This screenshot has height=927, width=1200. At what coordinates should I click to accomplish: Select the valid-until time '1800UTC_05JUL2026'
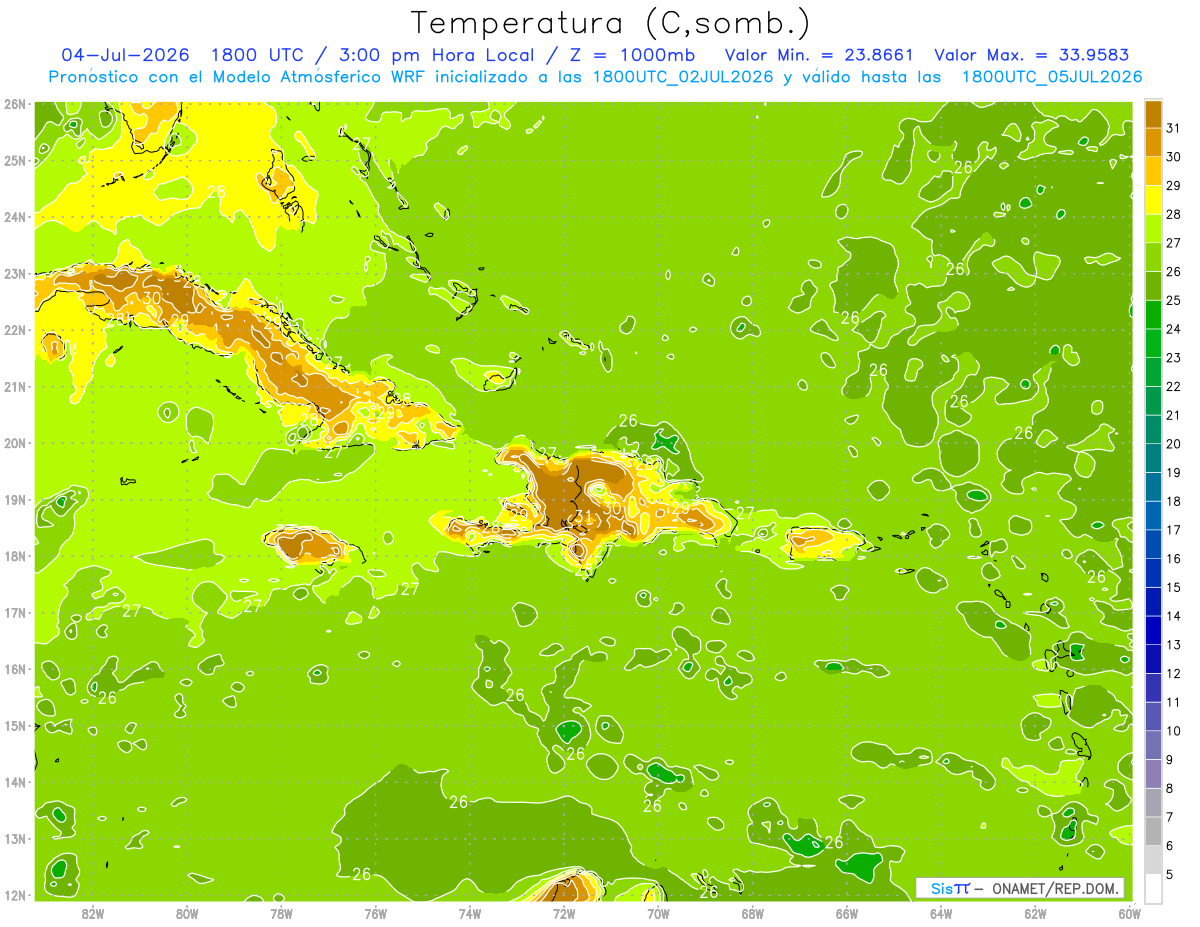click(x=1052, y=77)
